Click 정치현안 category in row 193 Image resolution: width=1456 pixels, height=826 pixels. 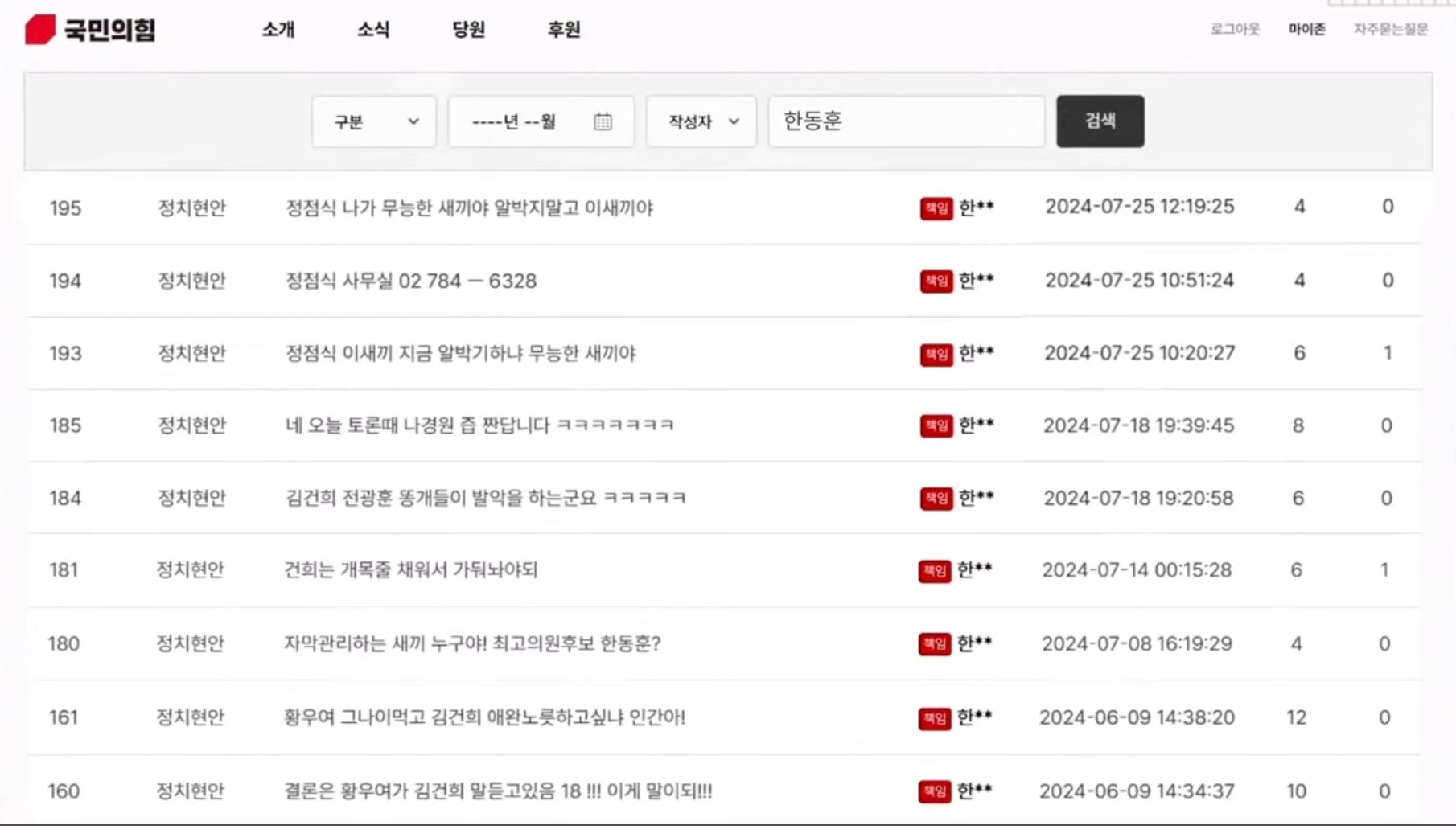tap(191, 353)
